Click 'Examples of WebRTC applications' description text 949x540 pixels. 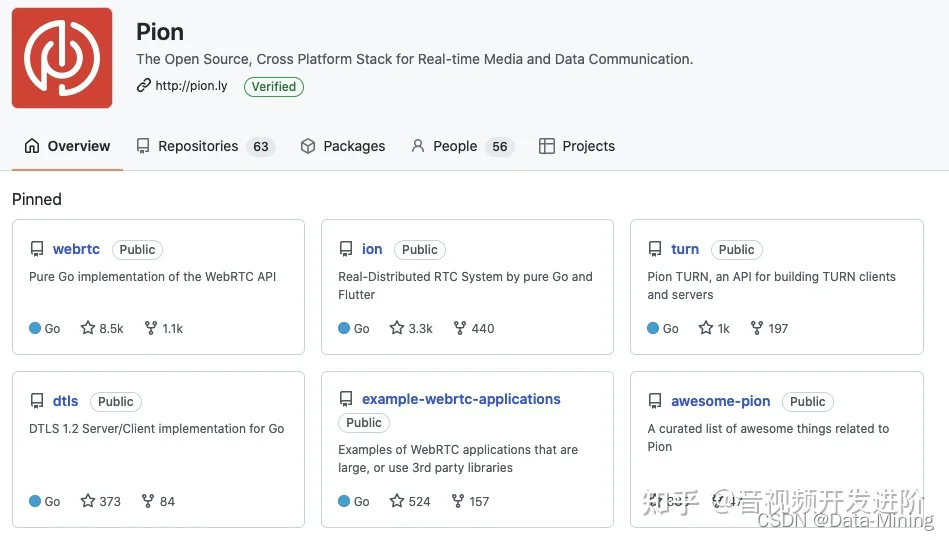tap(458, 459)
